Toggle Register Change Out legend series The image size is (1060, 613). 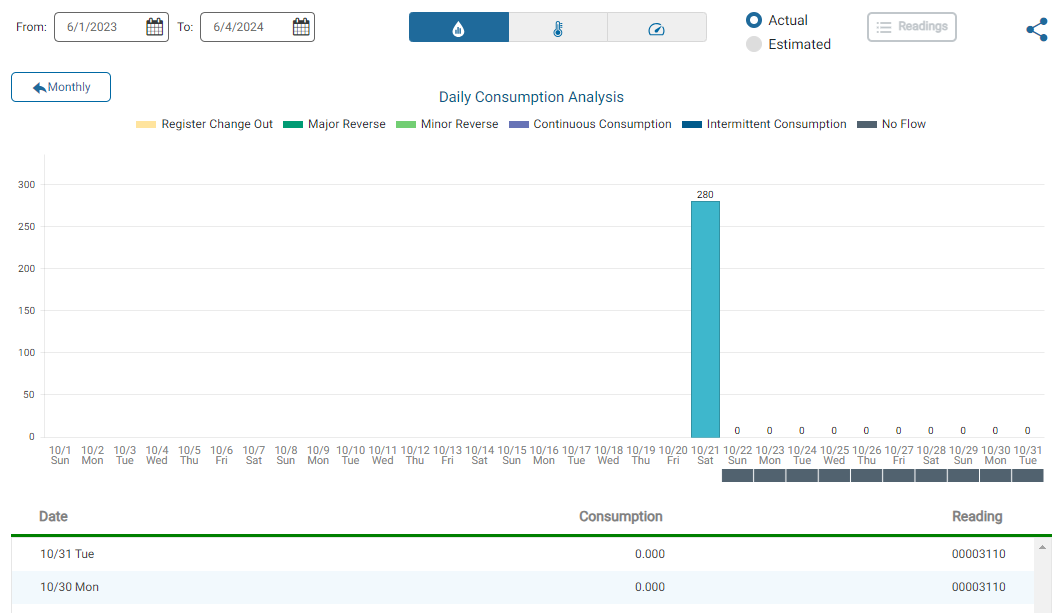coord(204,124)
